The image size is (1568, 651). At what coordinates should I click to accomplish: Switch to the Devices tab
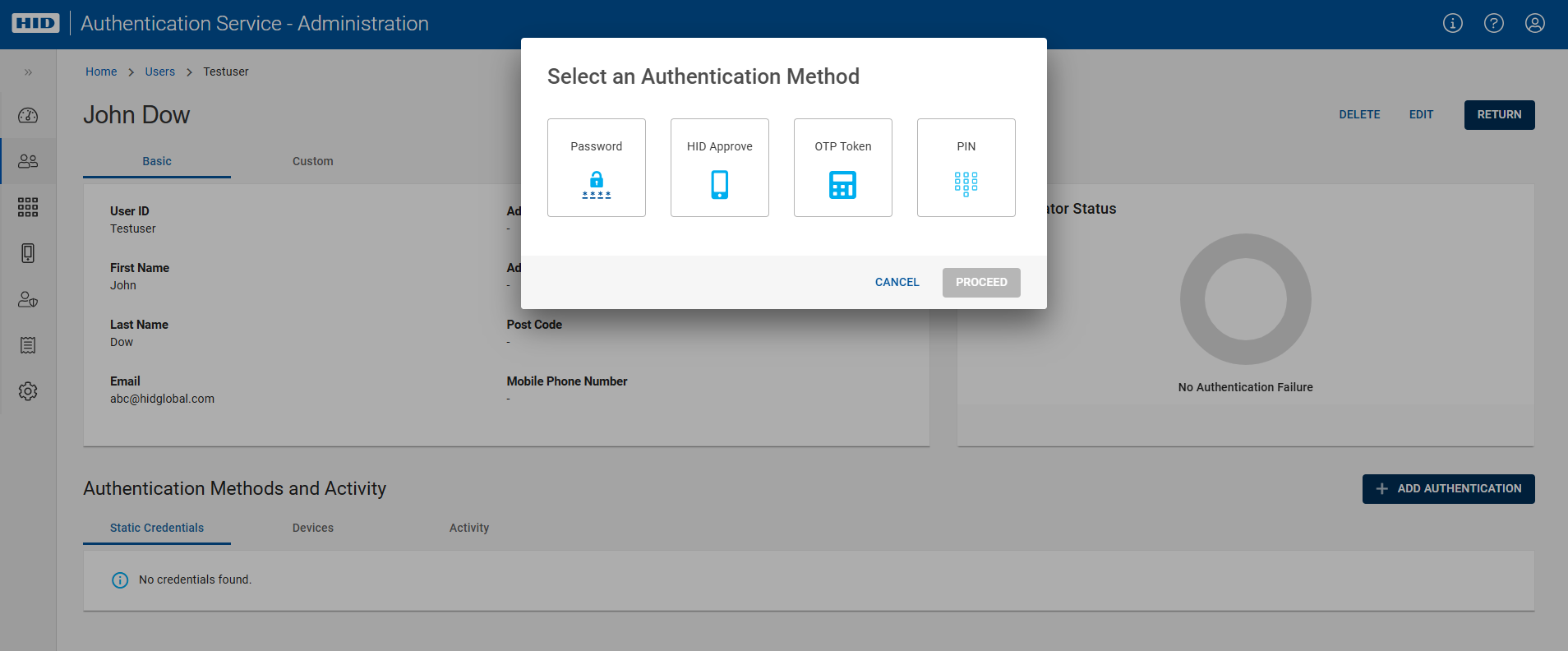(x=312, y=528)
